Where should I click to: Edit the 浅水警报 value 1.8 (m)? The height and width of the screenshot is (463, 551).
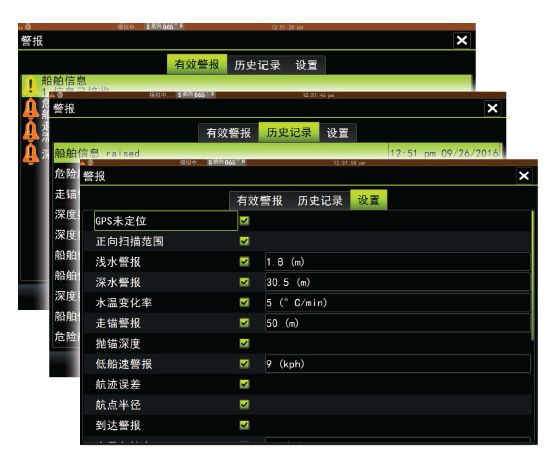397,262
